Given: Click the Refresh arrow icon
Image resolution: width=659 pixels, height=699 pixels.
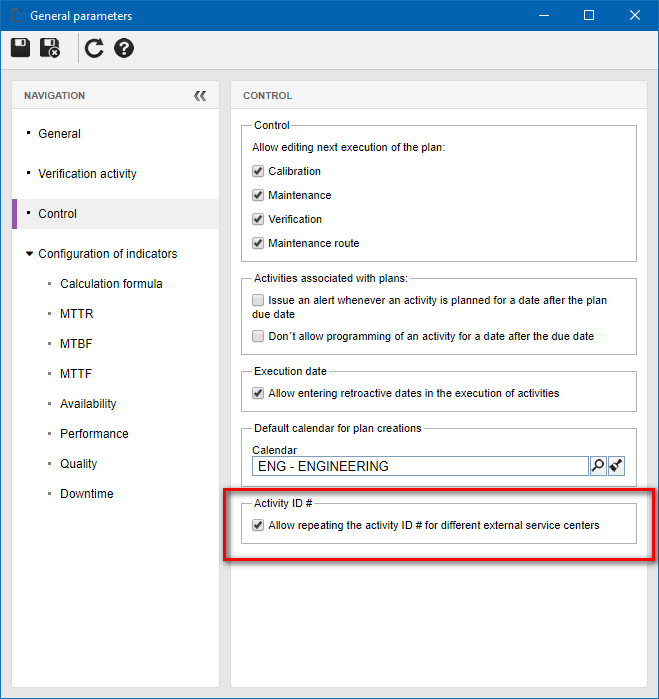Looking at the screenshot, I should (94, 48).
